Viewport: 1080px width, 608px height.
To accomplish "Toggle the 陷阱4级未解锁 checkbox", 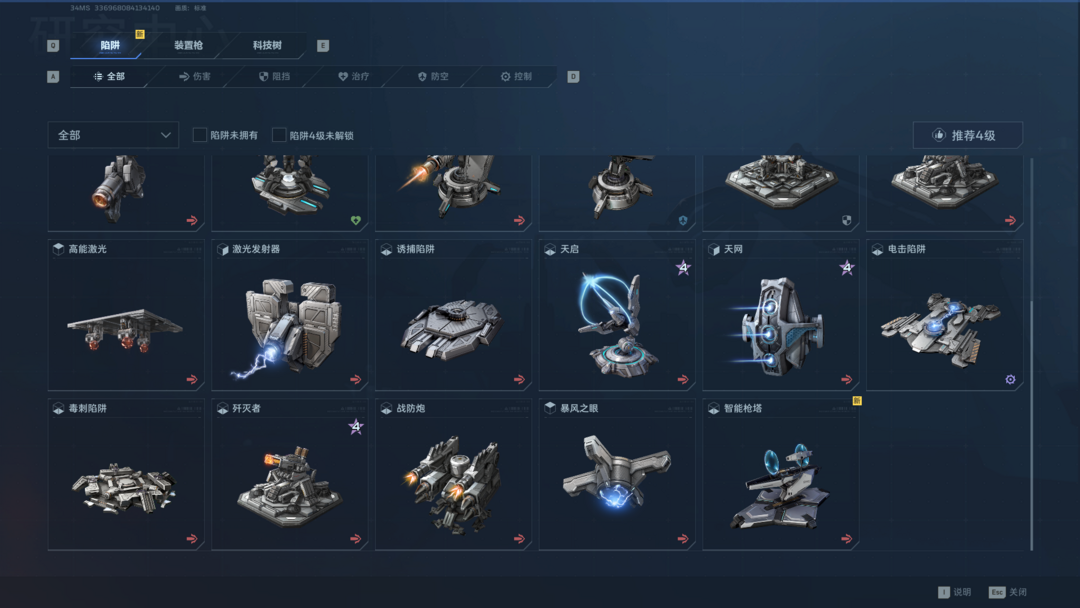I will click(279, 135).
